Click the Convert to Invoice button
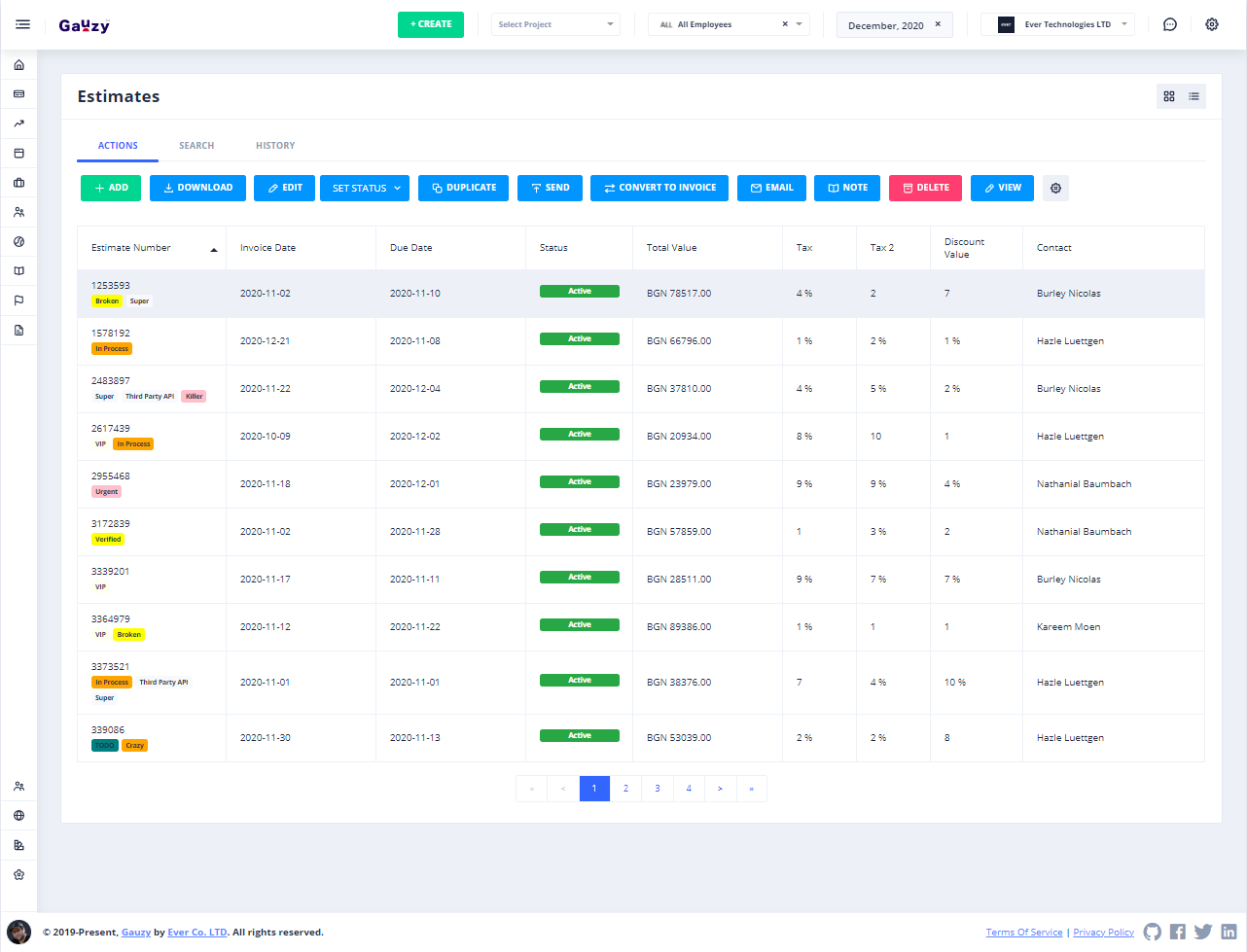1247x952 pixels. click(659, 188)
